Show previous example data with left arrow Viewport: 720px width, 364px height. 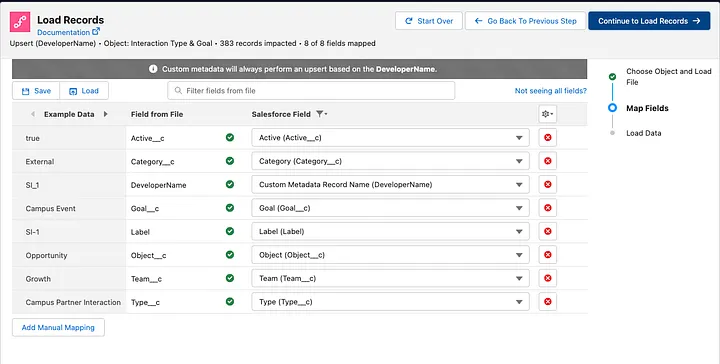pos(33,114)
